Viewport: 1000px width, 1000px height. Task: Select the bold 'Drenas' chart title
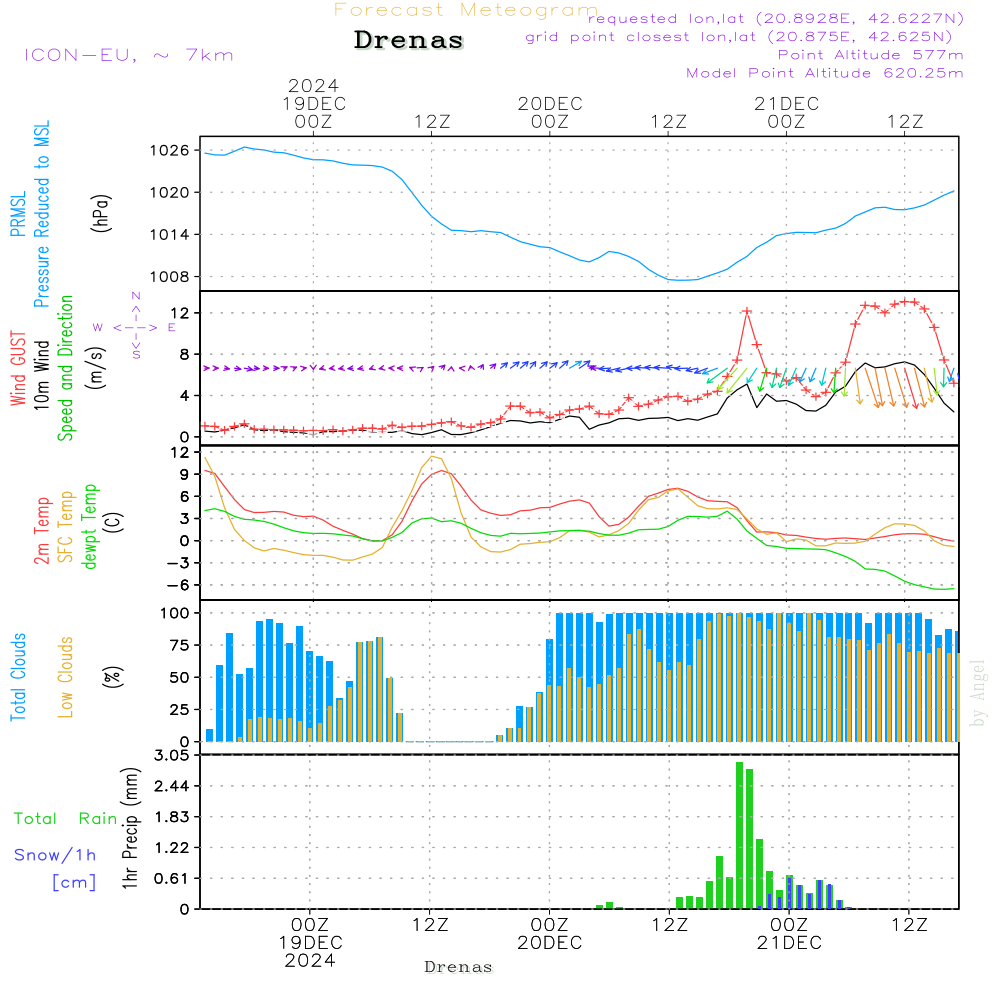tap(409, 40)
